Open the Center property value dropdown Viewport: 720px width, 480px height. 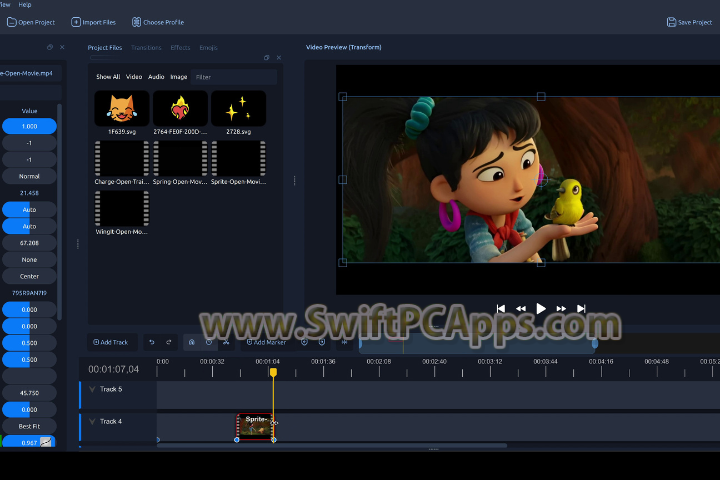click(x=29, y=277)
